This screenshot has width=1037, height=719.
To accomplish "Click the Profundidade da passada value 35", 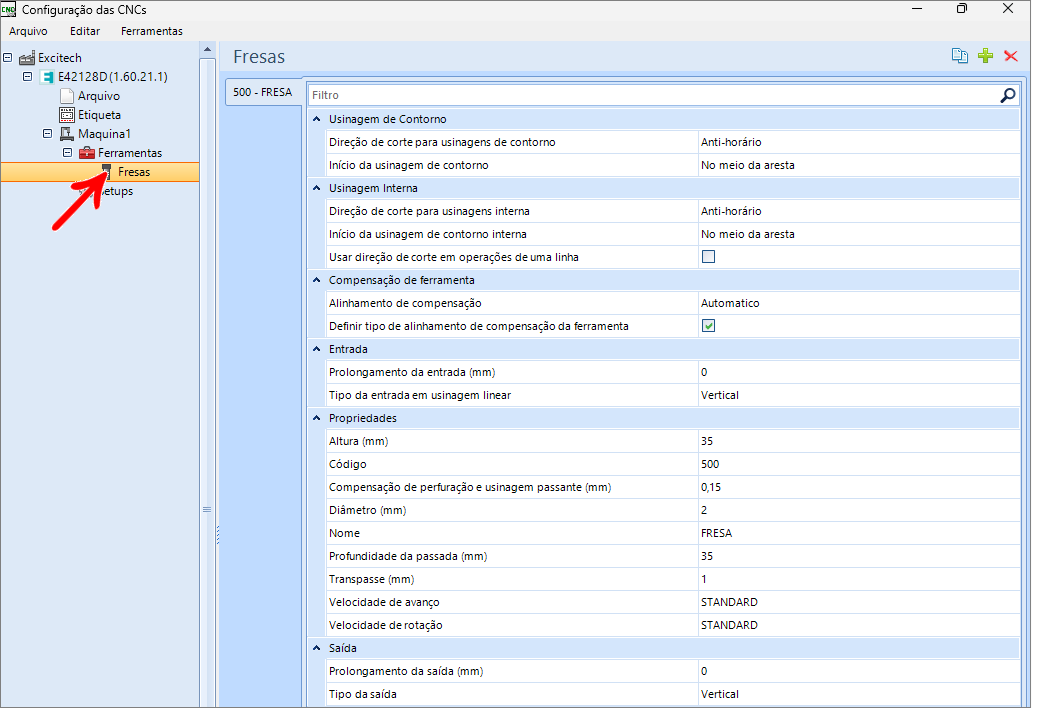I will (x=706, y=557).
